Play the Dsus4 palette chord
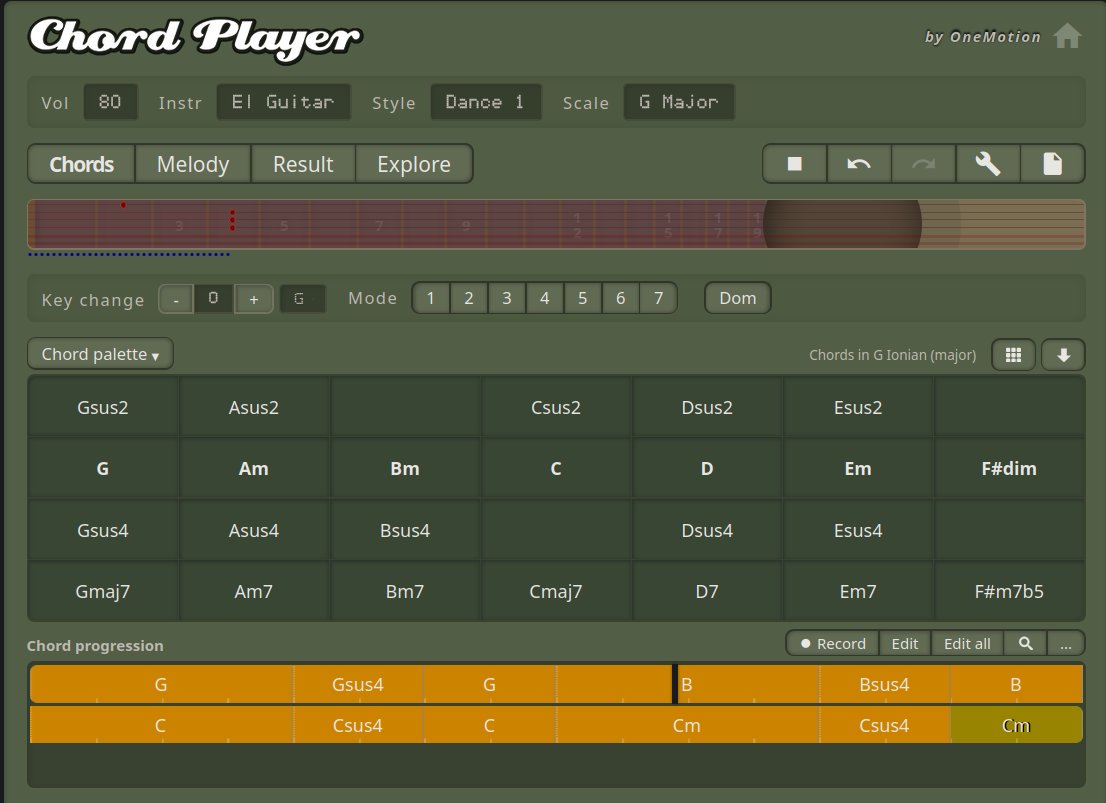This screenshot has width=1106, height=803. pyautogui.click(x=707, y=530)
